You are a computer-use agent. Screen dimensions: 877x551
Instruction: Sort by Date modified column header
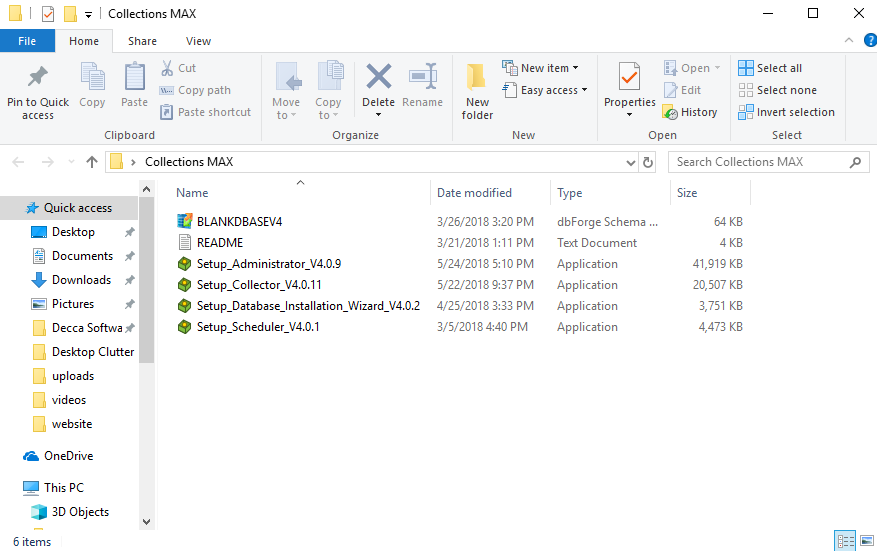click(x=474, y=193)
